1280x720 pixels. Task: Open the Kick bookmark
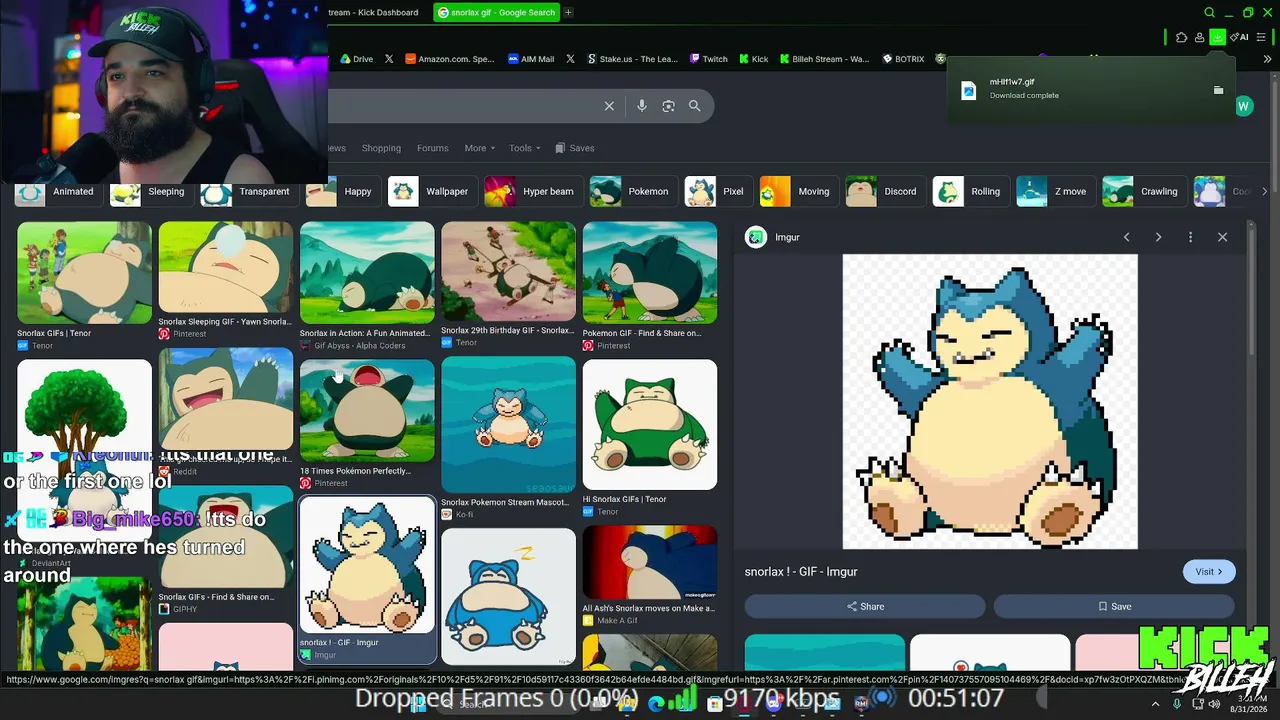pyautogui.click(x=754, y=59)
